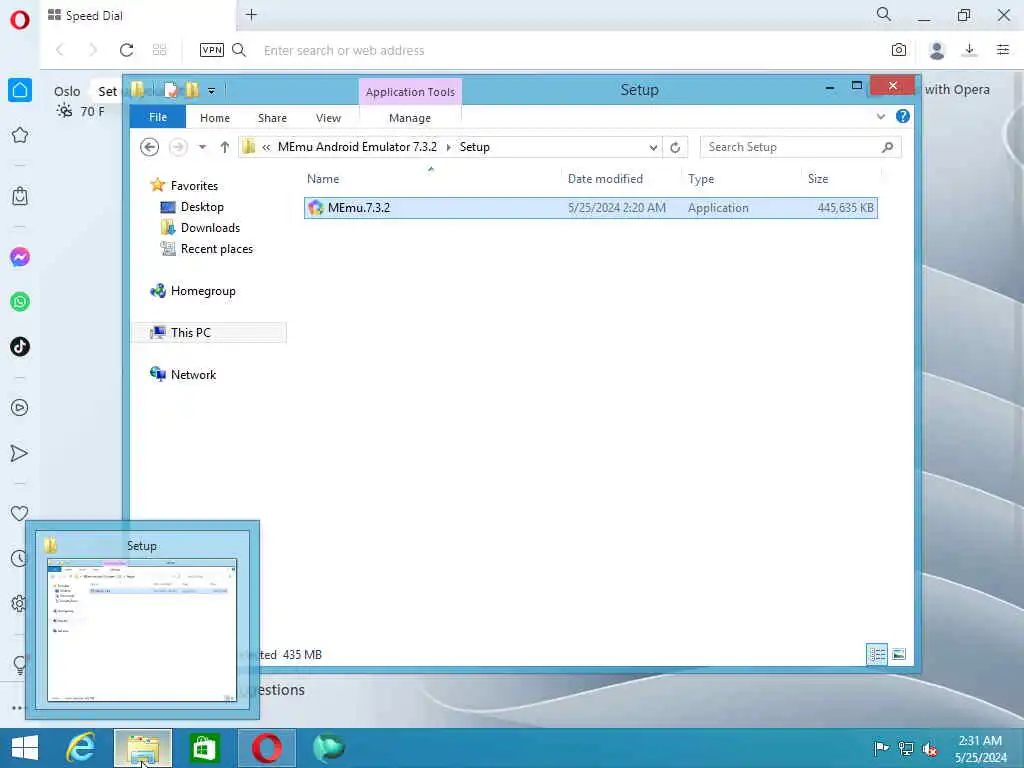Select the Speed Dial browser tab

(x=138, y=16)
